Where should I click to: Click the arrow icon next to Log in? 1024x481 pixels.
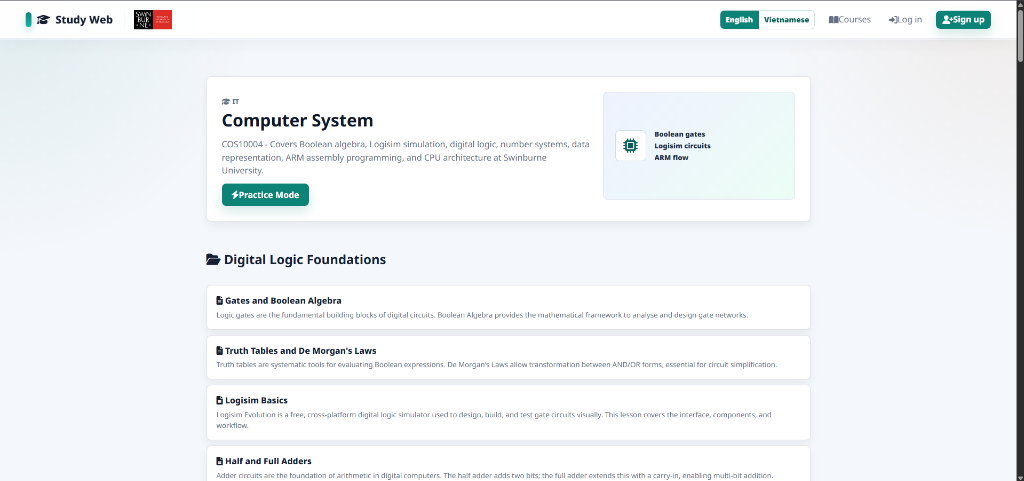click(x=893, y=20)
